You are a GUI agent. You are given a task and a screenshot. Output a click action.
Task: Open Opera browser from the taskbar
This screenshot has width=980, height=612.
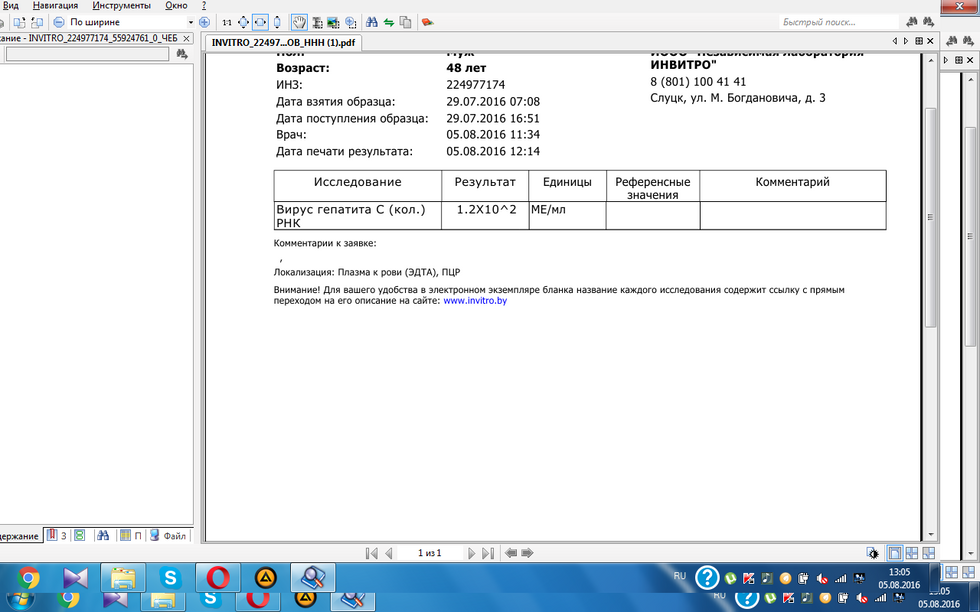tap(217, 577)
